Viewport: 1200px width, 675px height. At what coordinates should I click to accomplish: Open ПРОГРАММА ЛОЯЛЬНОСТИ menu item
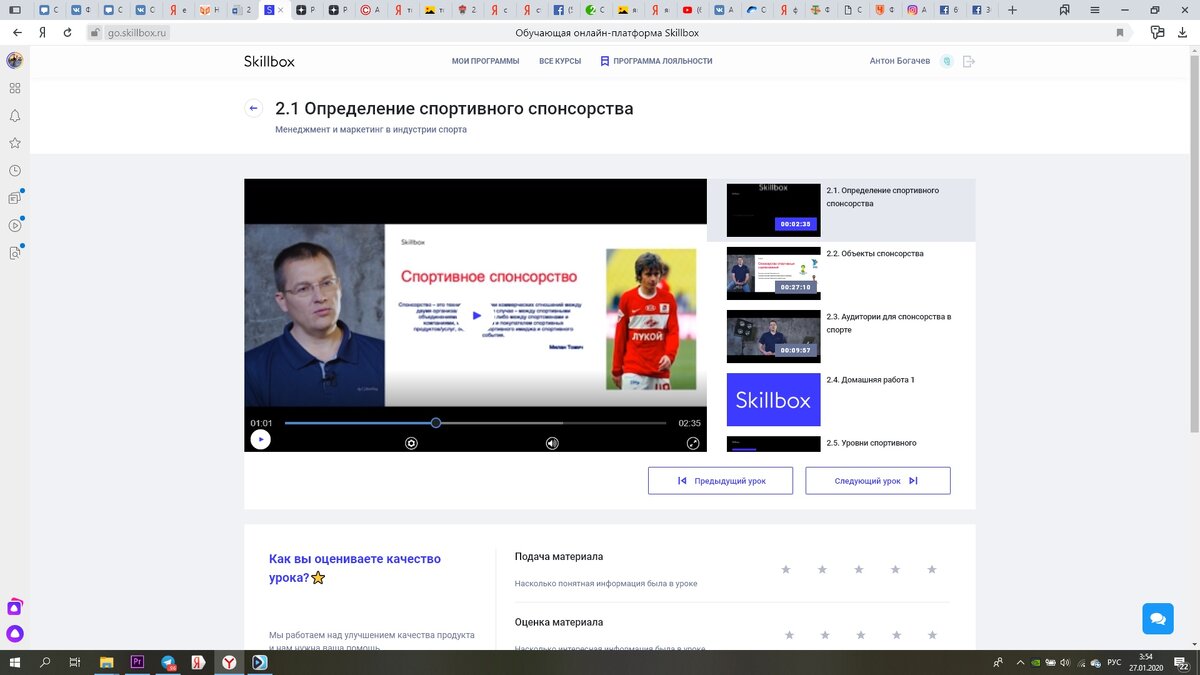coord(656,61)
